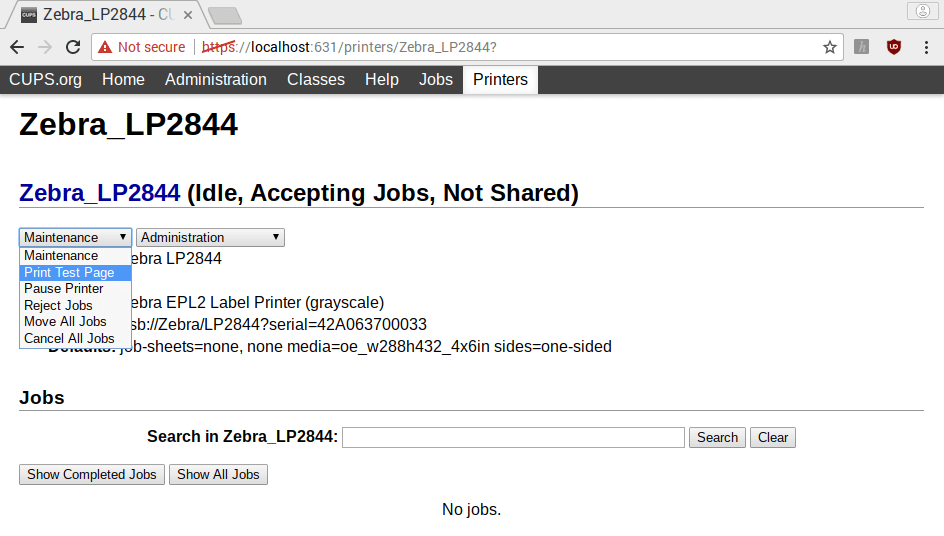Click the Zebra_LP2844 page heading
This screenshot has height=536, width=944.
click(x=128, y=125)
